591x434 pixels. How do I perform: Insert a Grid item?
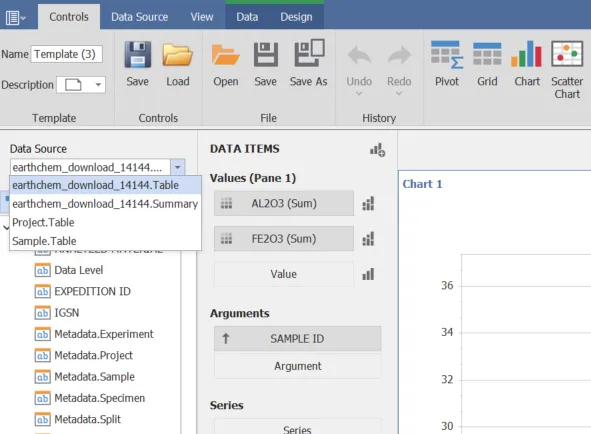[x=487, y=55]
